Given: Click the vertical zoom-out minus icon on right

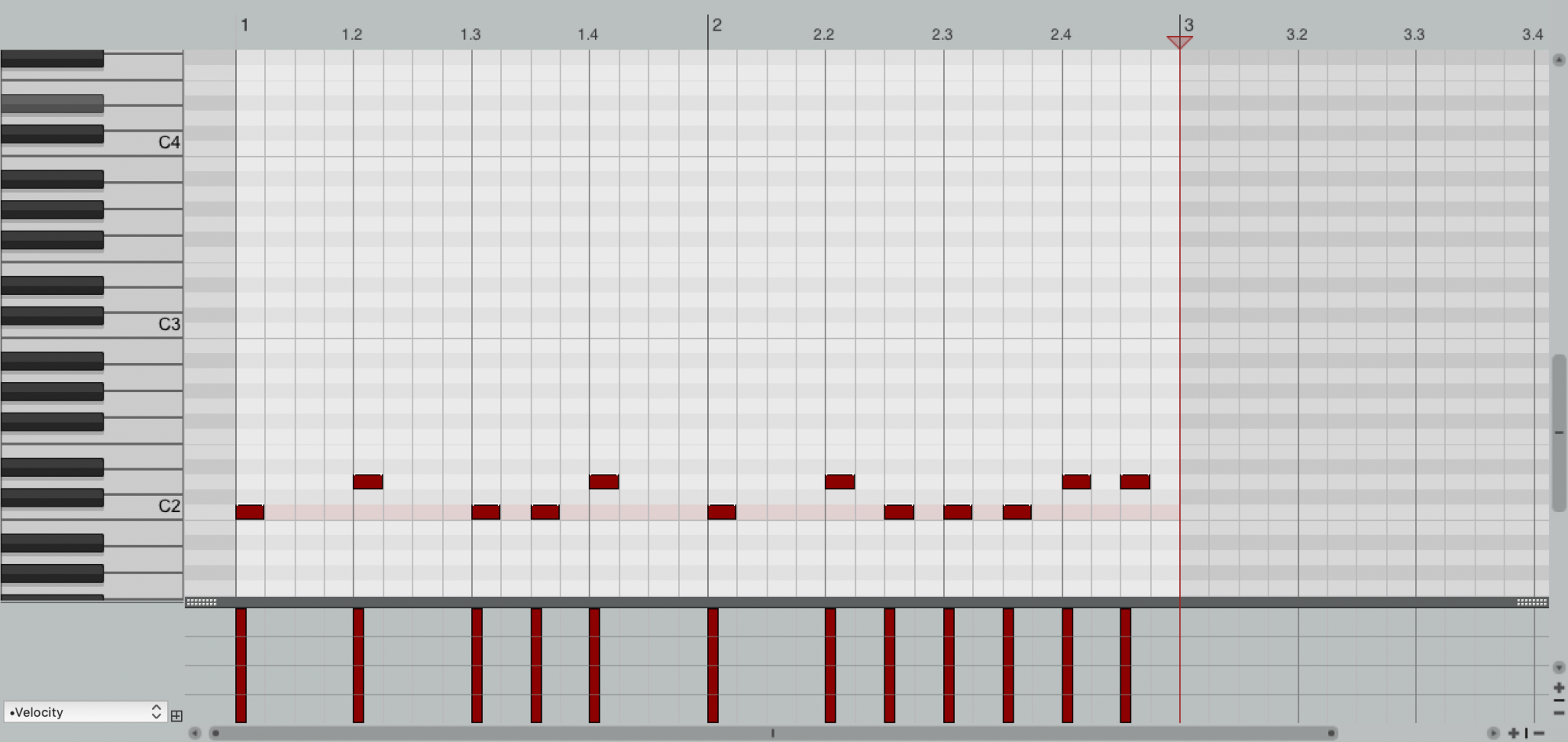Looking at the screenshot, I should pyautogui.click(x=1559, y=700).
